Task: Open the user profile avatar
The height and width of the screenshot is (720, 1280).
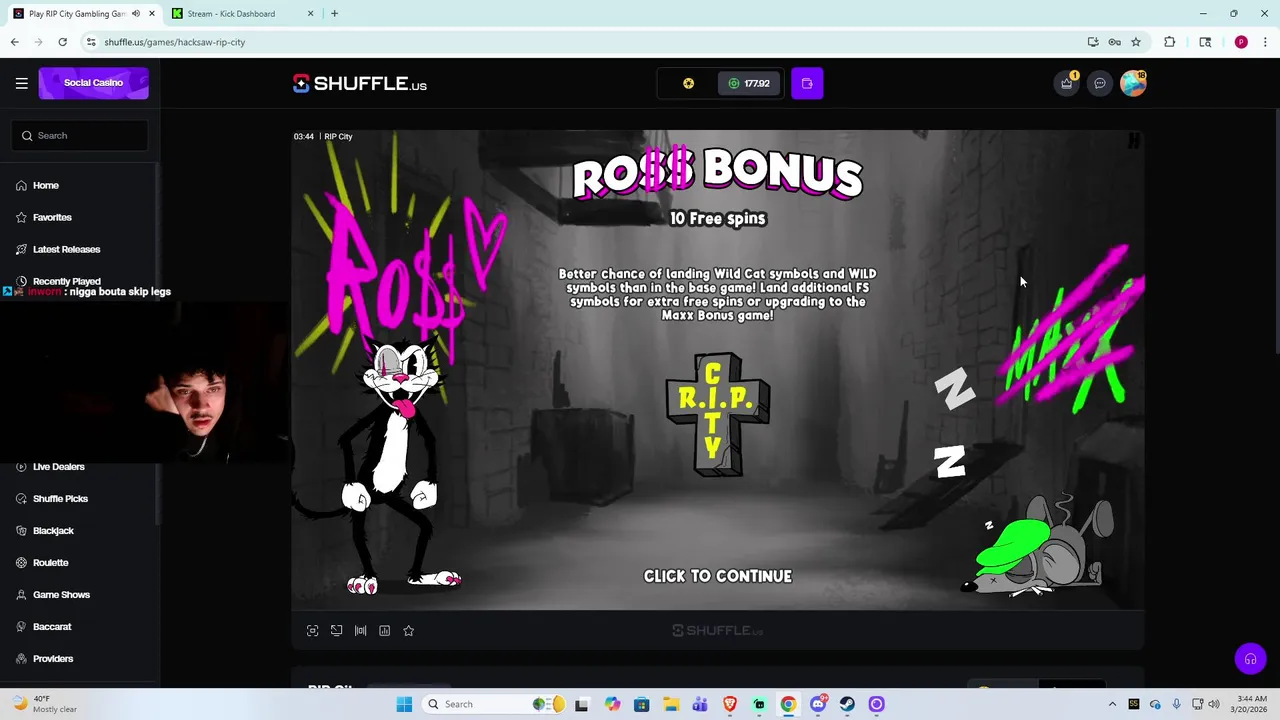Action: point(1133,83)
